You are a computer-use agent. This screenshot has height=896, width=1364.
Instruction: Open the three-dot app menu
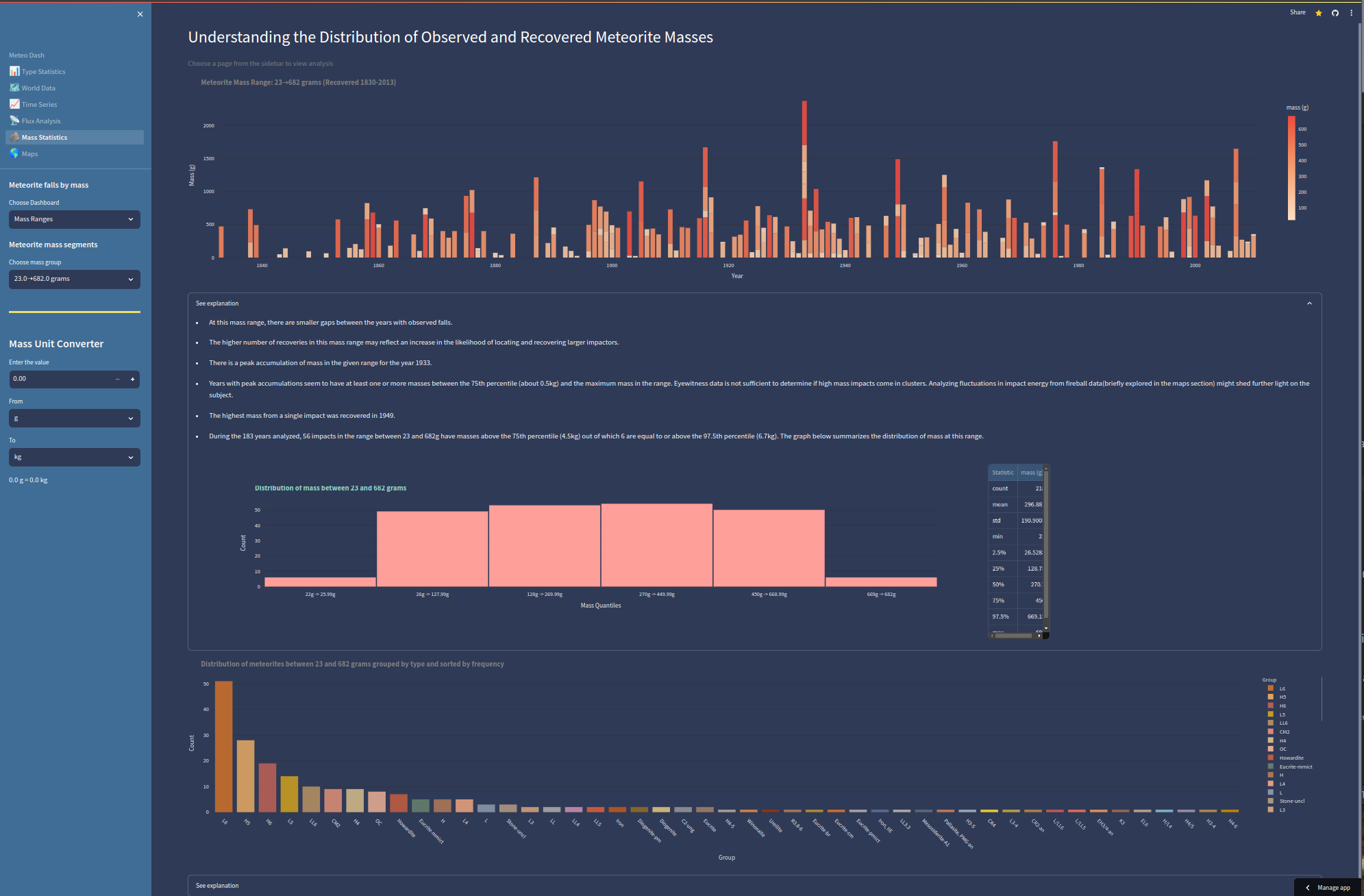1351,13
